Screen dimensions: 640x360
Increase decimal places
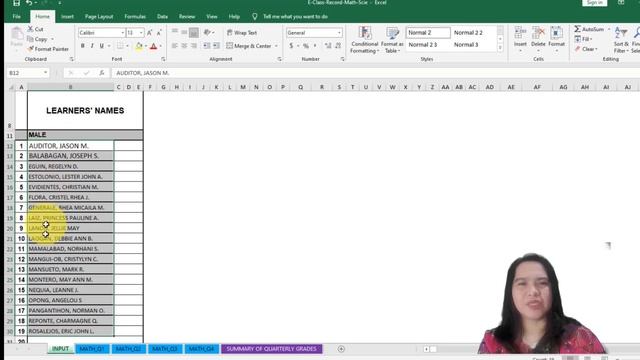(x=328, y=46)
